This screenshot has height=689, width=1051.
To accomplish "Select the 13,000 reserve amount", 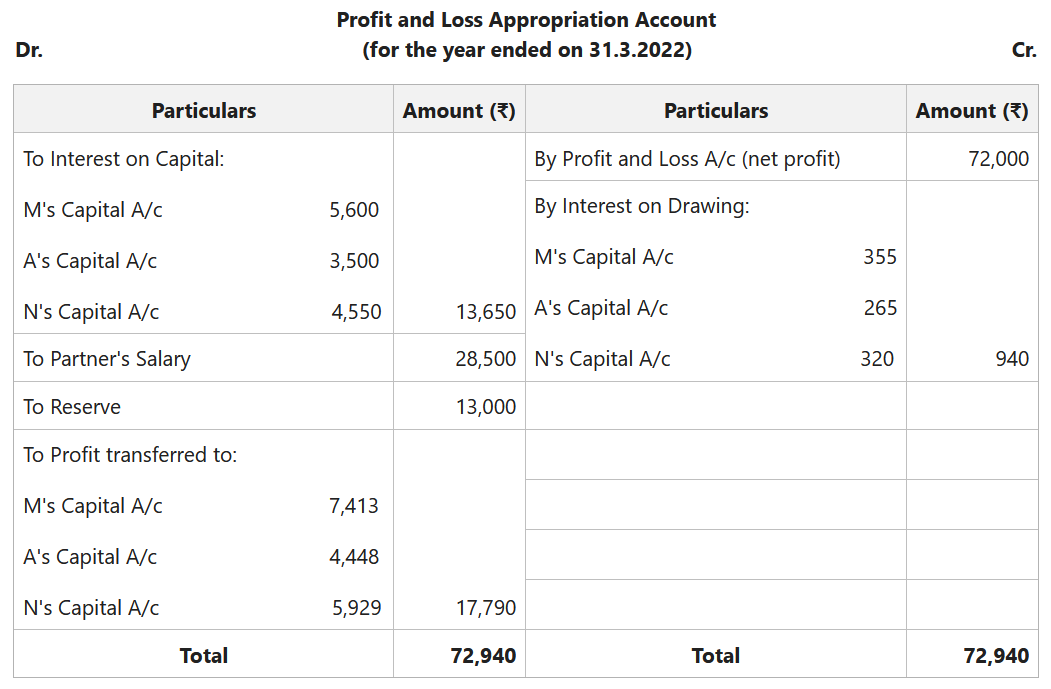I will (486, 407).
